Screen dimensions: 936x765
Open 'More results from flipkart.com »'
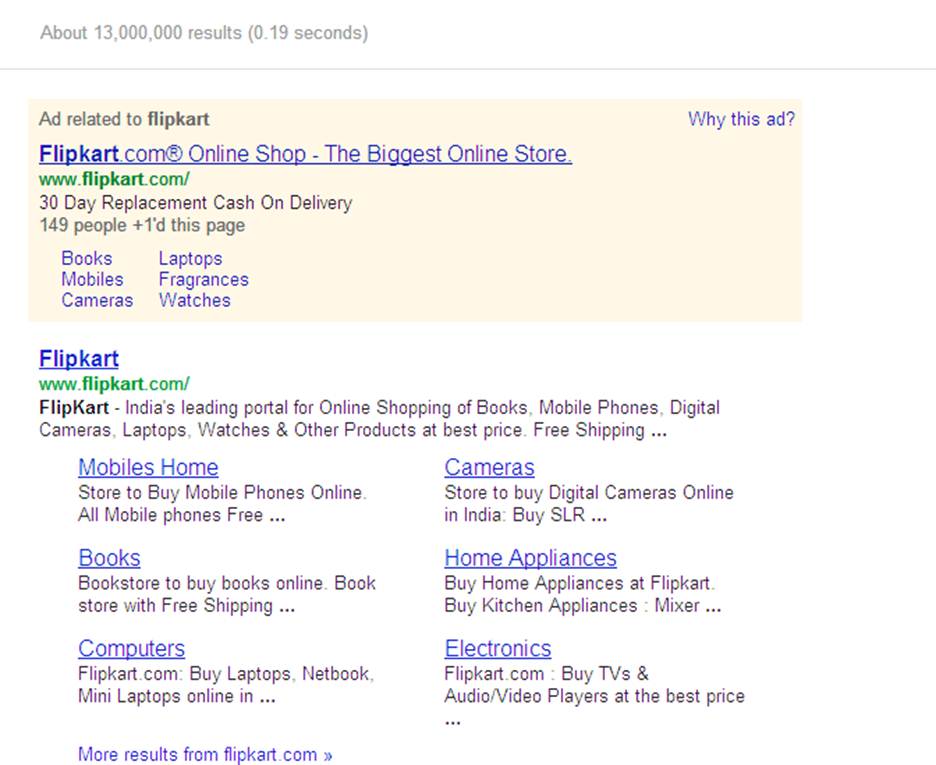[205, 754]
